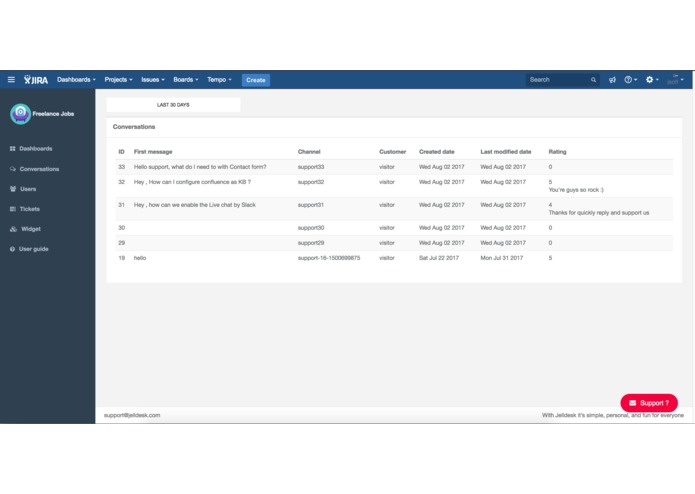Click the Freelance Jobs project avatar
Image resolution: width=695 pixels, height=494 pixels.
[20, 114]
